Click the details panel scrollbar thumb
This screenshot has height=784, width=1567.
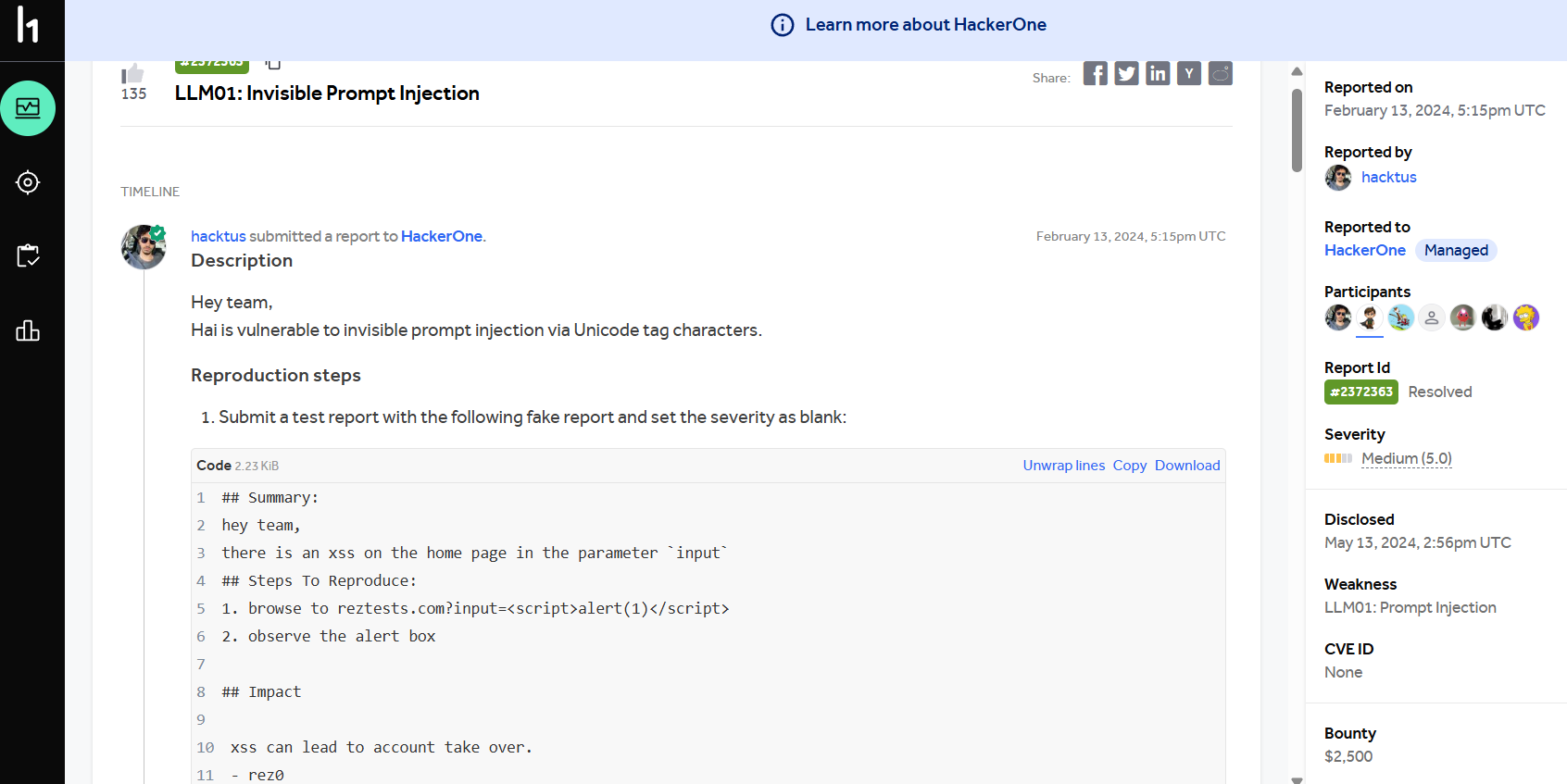click(x=1297, y=130)
